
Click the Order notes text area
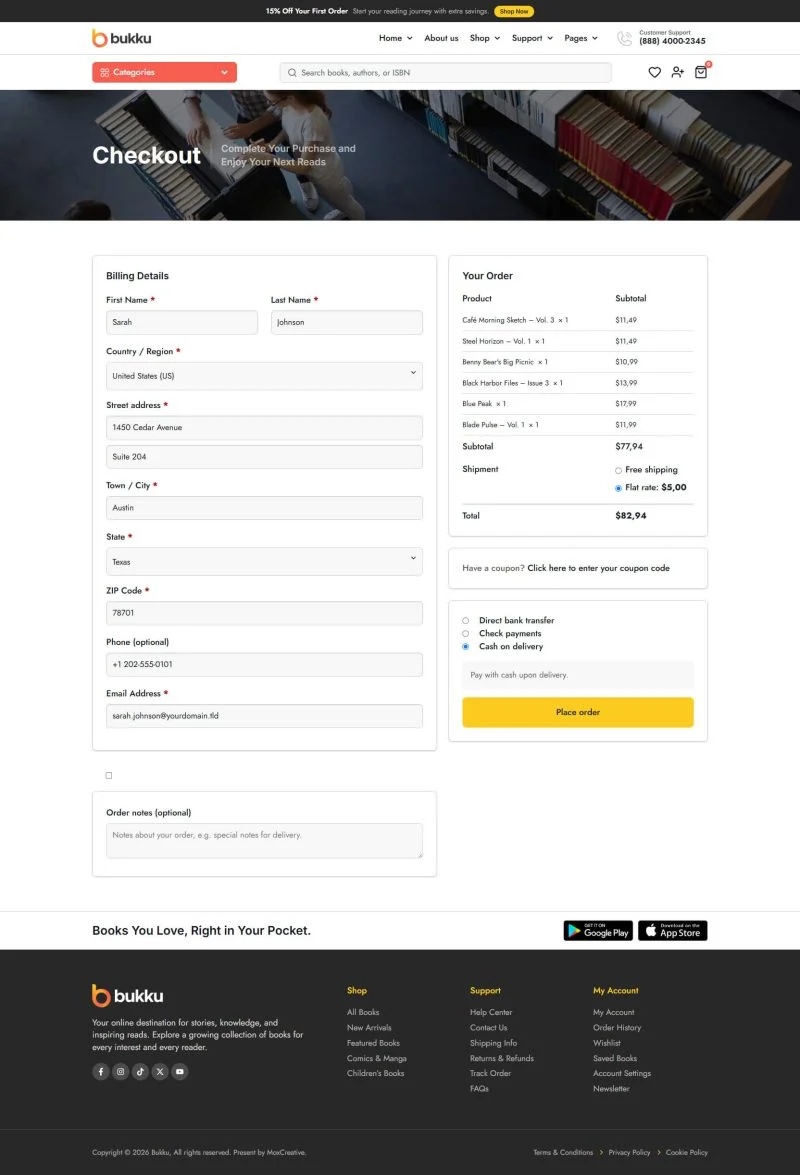[x=264, y=841]
